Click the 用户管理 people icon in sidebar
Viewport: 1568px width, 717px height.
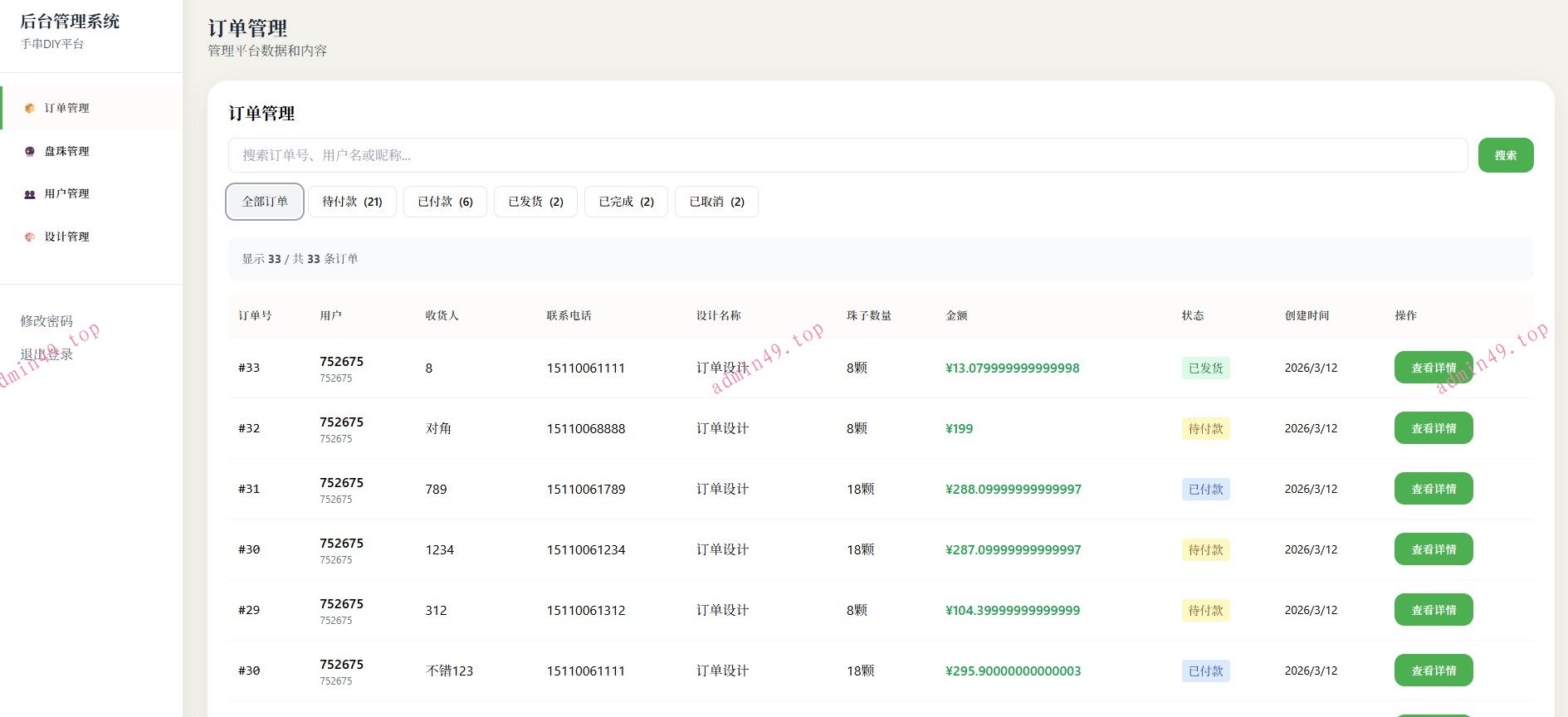(30, 194)
